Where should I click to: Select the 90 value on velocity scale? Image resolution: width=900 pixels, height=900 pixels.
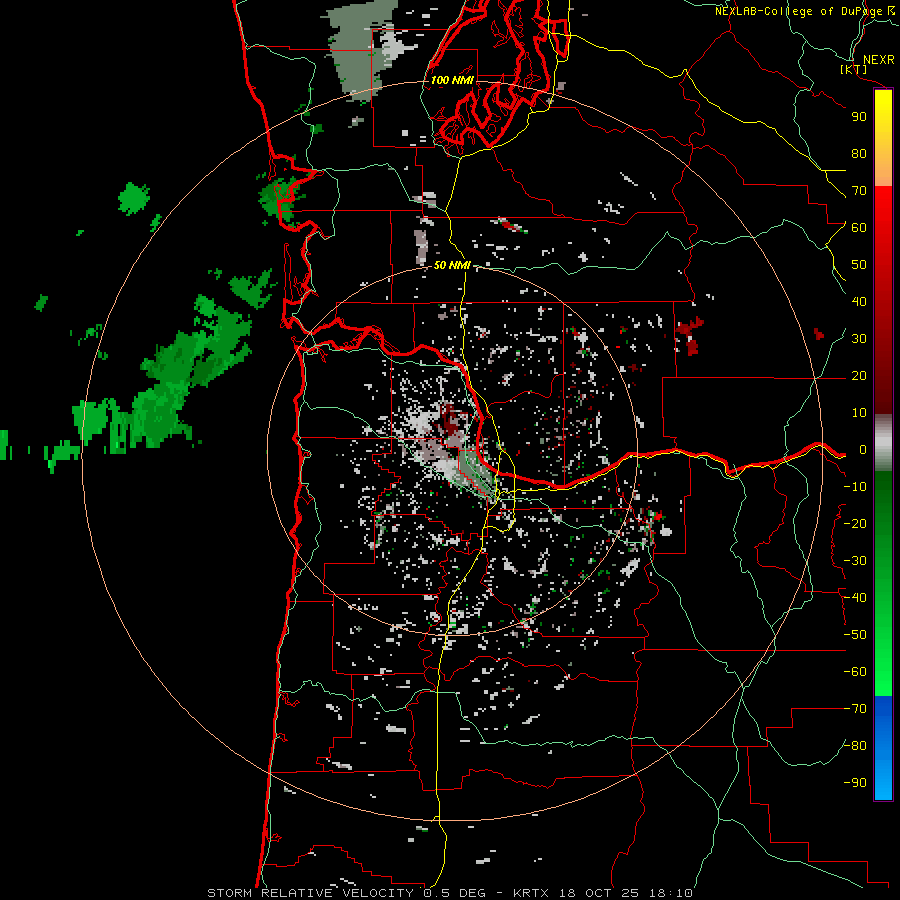pyautogui.click(x=859, y=117)
